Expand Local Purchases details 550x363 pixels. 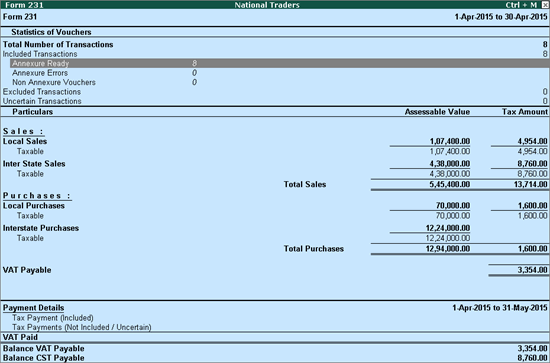[275, 206]
